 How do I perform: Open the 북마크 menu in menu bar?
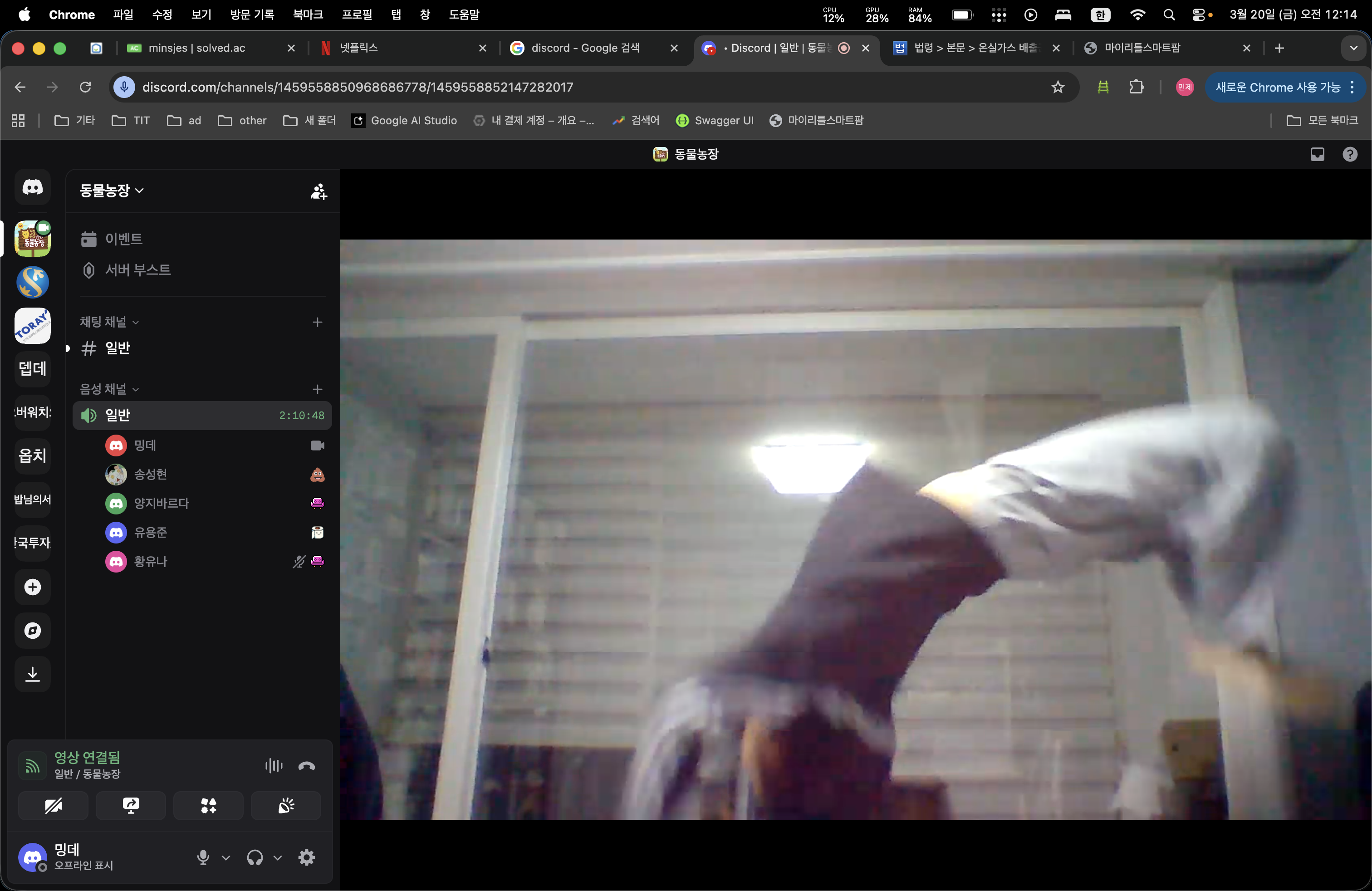click(307, 15)
